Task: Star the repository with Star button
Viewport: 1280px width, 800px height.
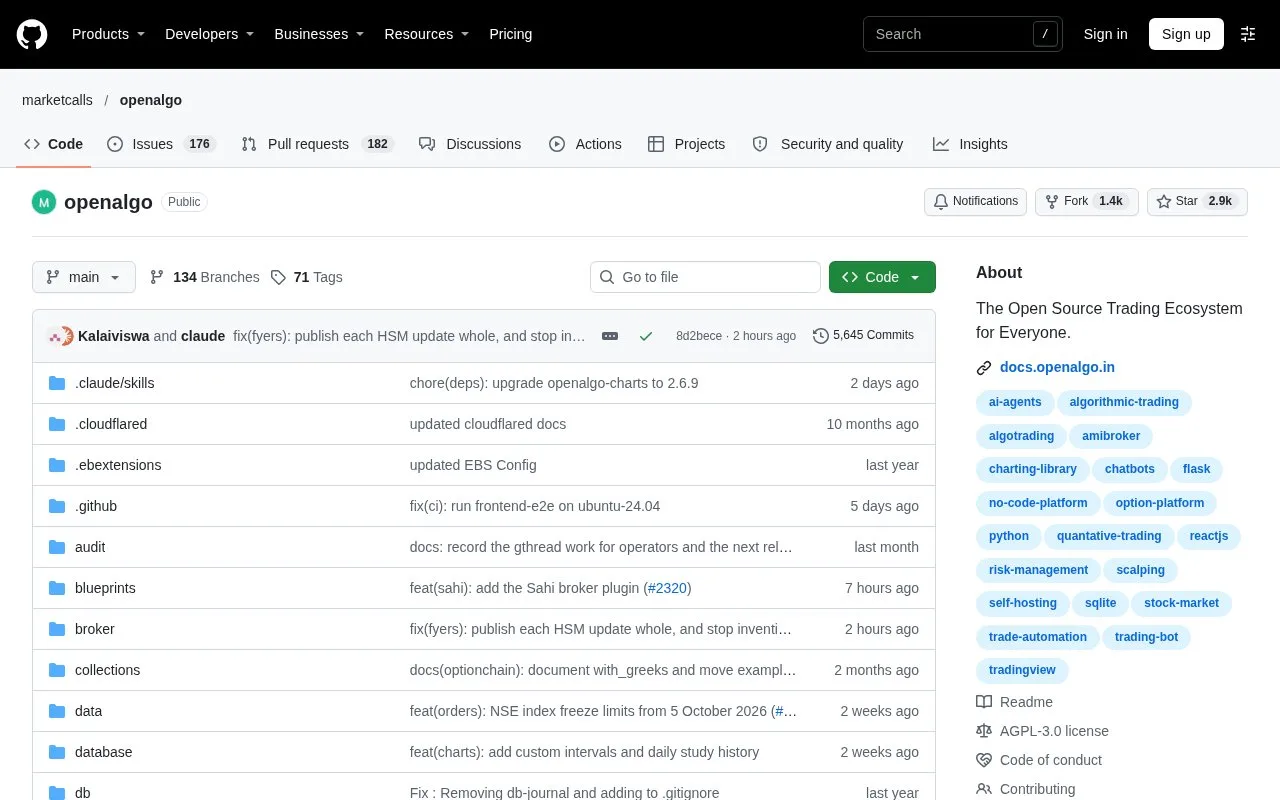Action: pos(1197,202)
